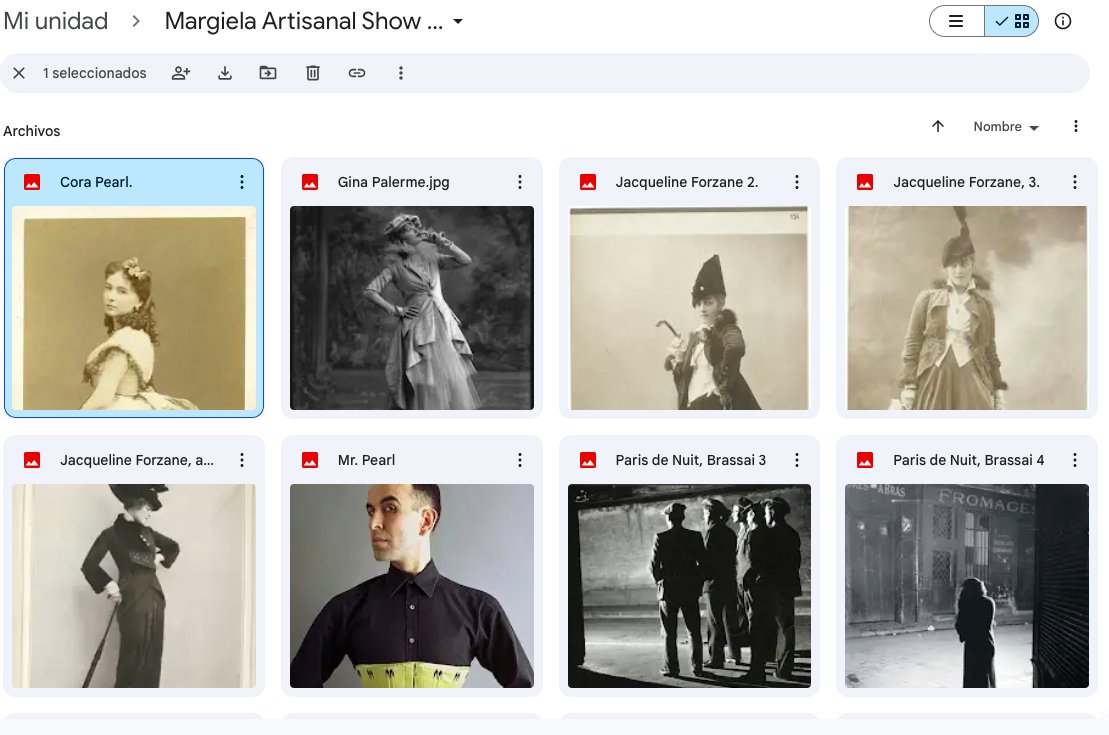Copy link to the selected file
The height and width of the screenshot is (735, 1109).
[356, 73]
